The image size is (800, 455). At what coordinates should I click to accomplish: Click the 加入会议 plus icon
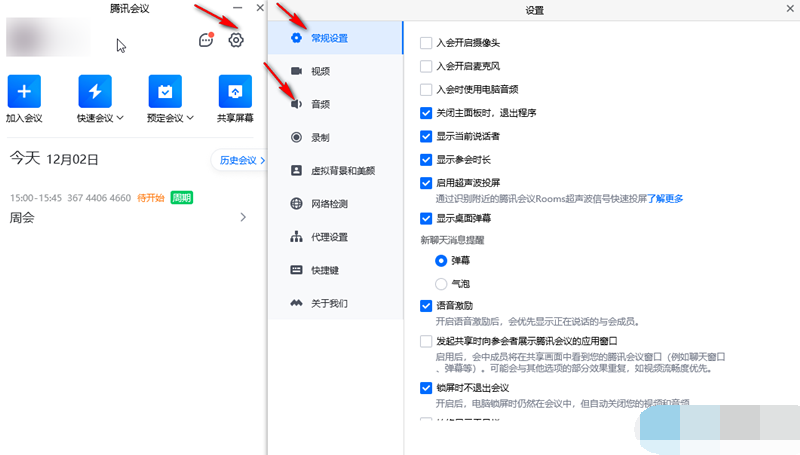pyautogui.click(x=24, y=92)
